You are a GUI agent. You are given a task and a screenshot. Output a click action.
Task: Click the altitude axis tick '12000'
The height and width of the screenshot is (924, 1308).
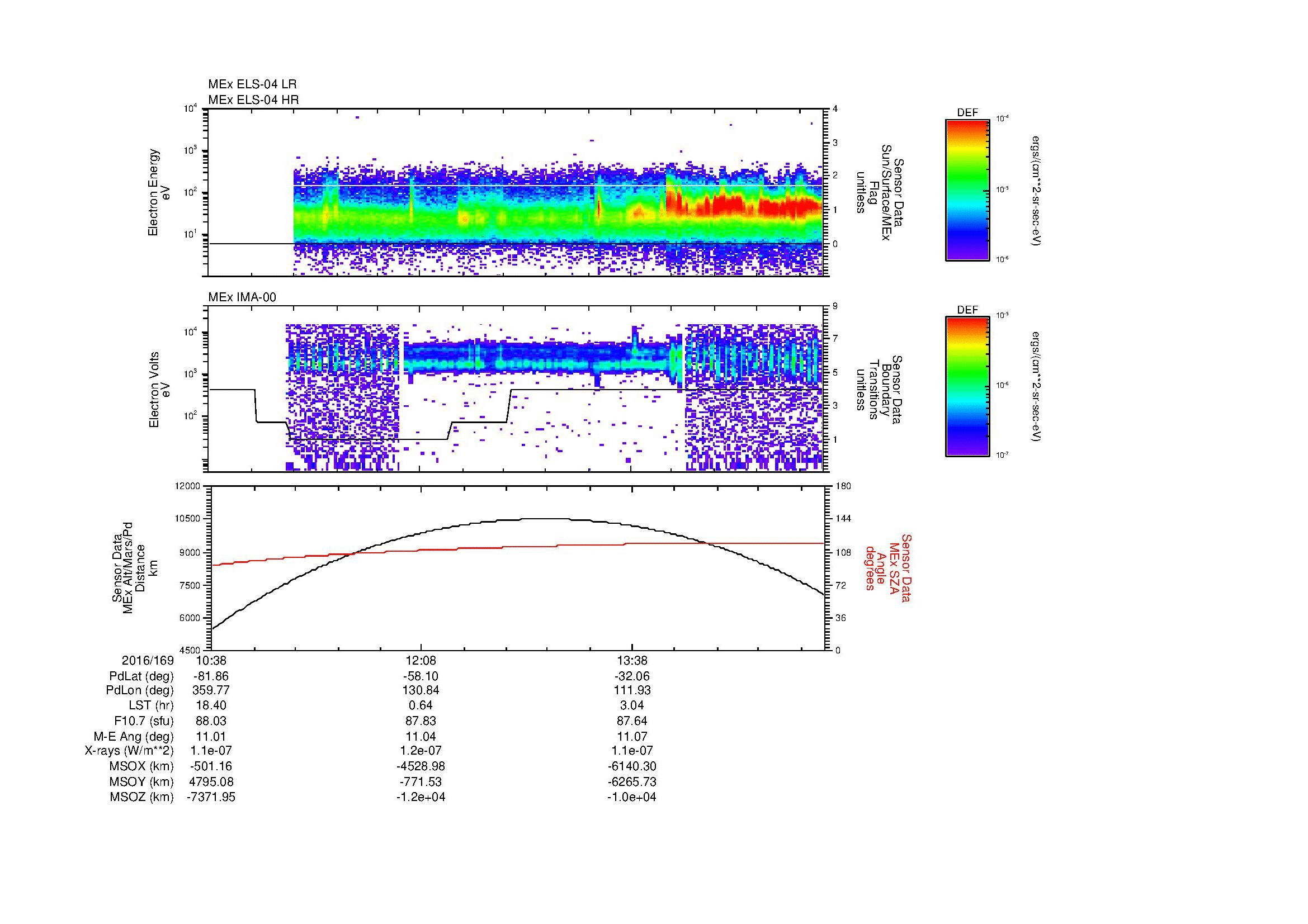[x=188, y=486]
